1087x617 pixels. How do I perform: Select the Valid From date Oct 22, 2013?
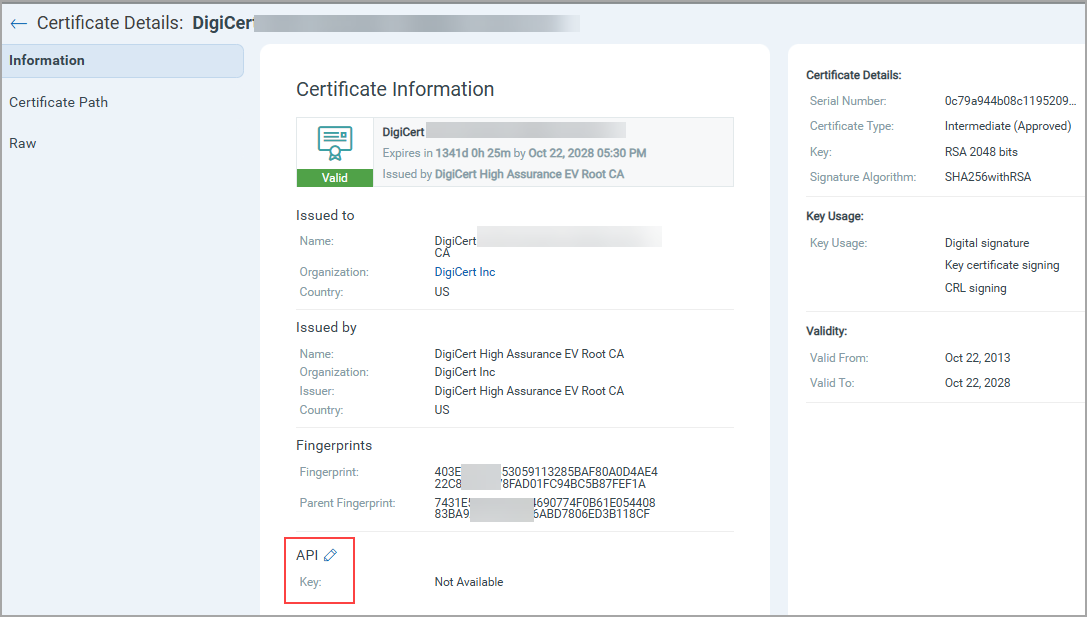[x=977, y=358]
